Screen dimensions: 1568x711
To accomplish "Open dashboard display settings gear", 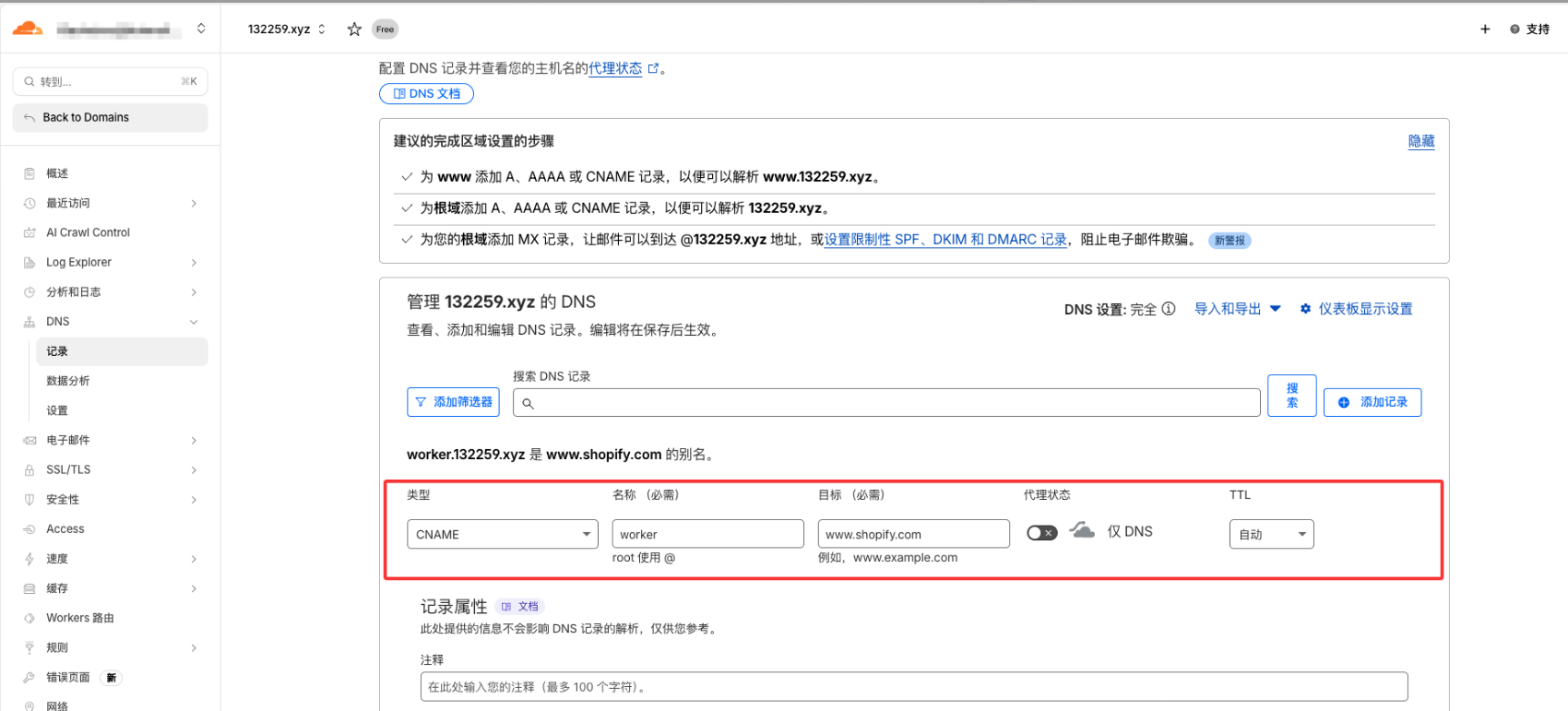I will [1305, 309].
